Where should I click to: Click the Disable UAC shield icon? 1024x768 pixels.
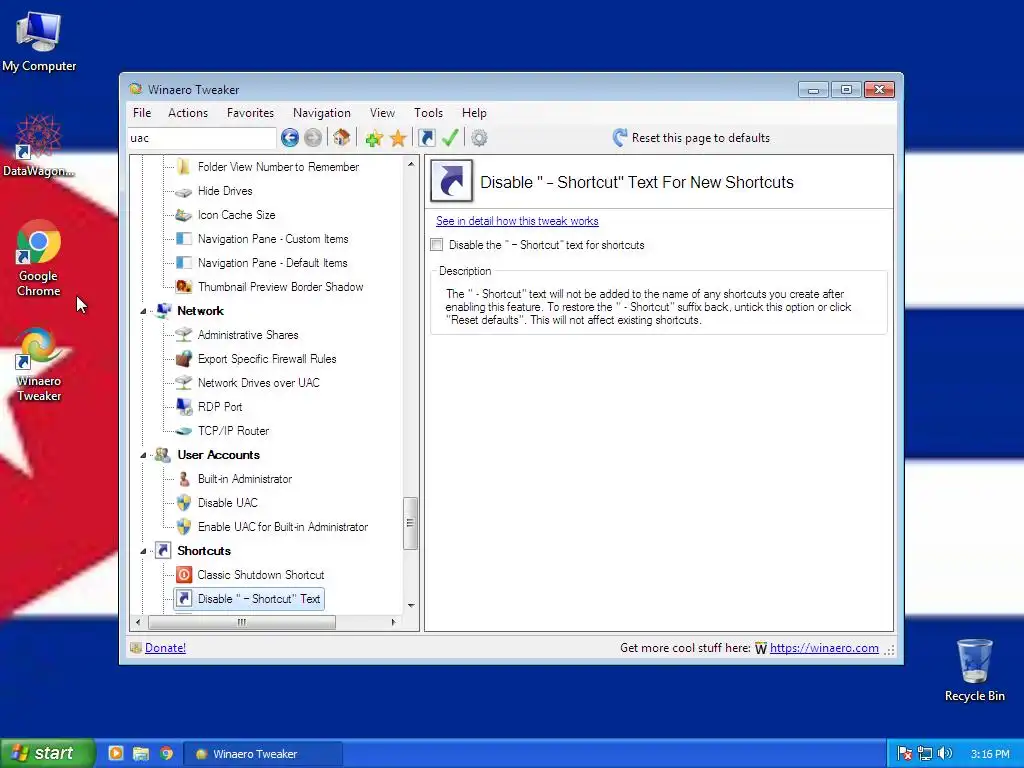tap(184, 503)
